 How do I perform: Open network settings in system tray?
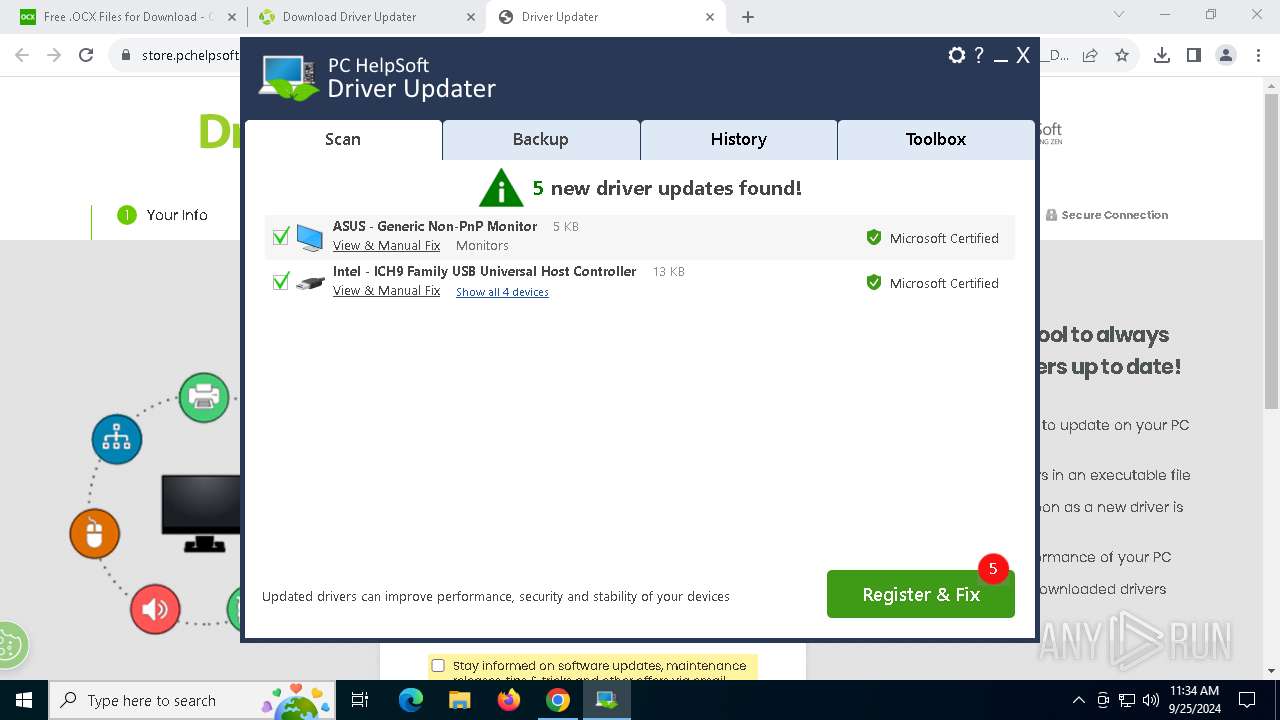(1127, 700)
